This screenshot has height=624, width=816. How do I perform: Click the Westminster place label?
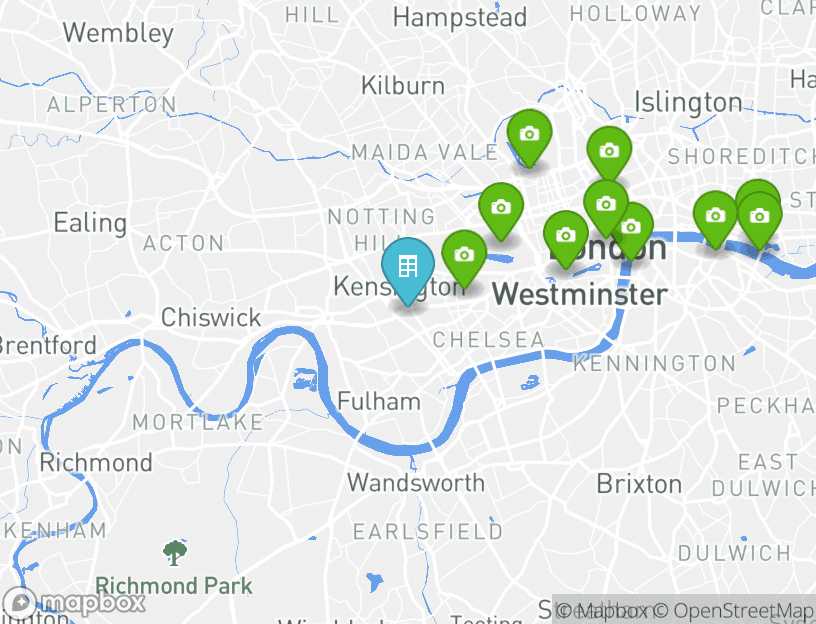pyautogui.click(x=580, y=295)
